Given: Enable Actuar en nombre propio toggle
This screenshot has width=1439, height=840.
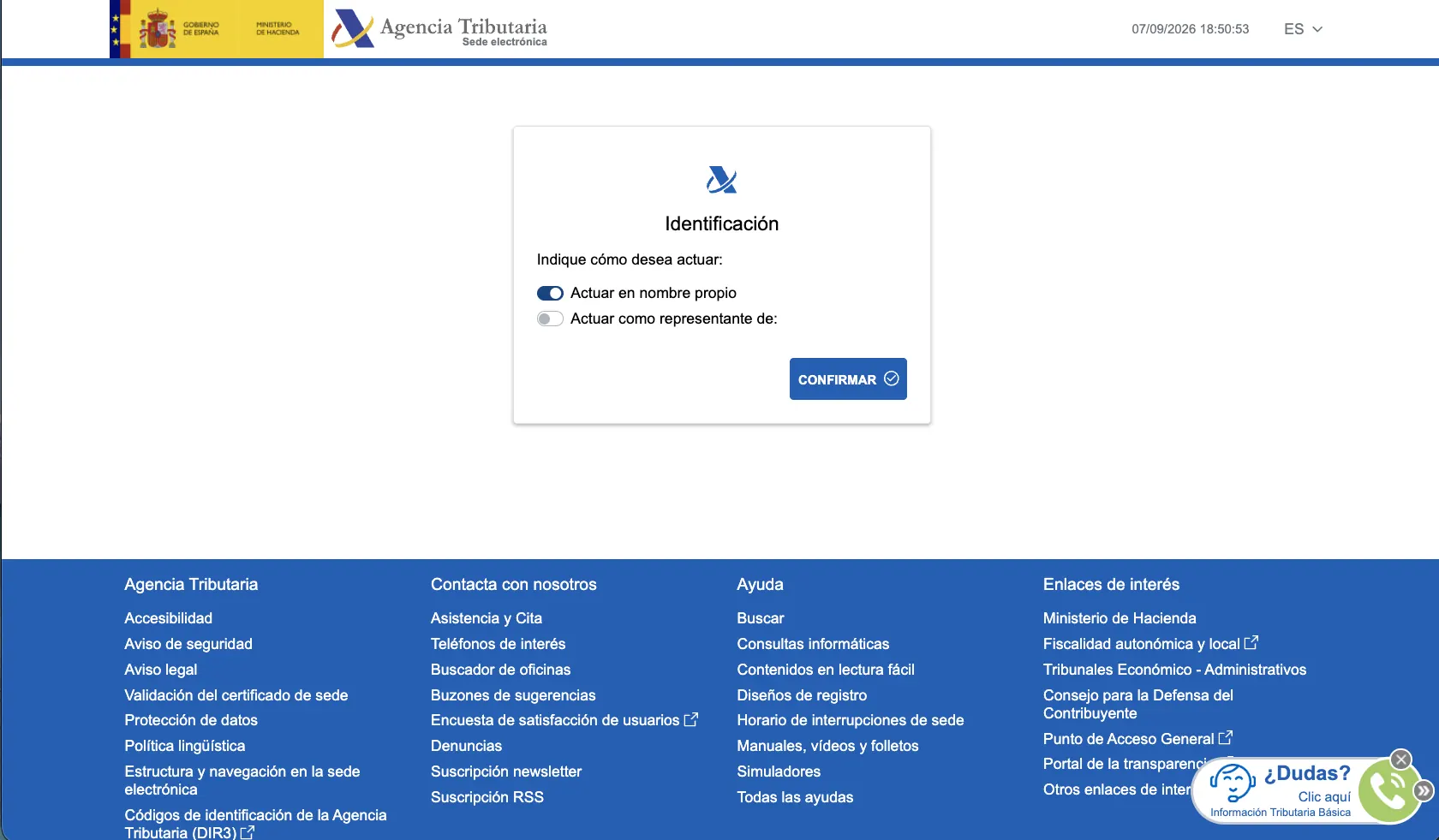Looking at the screenshot, I should click(550, 294).
